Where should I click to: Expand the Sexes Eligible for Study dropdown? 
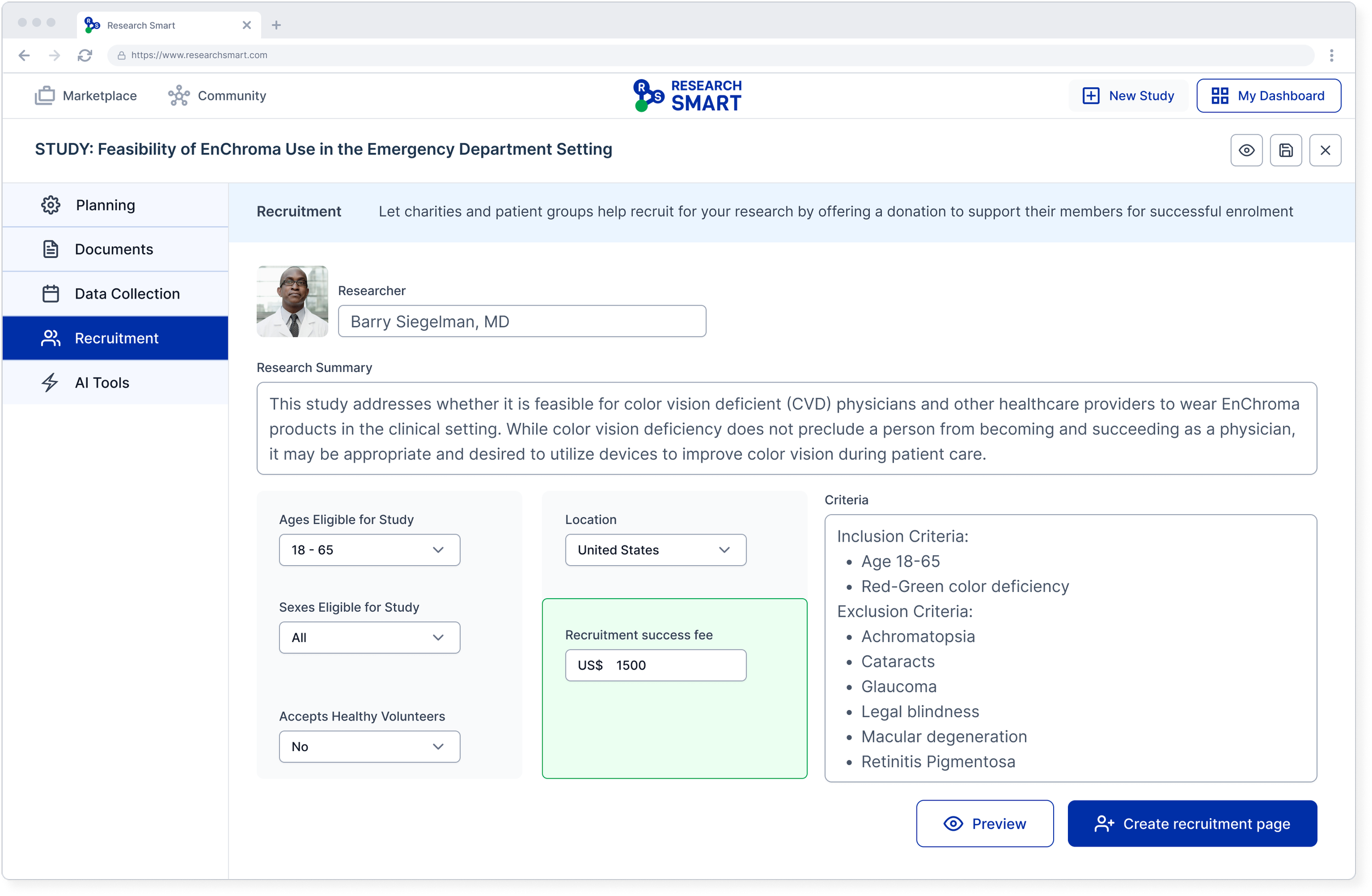[369, 637]
